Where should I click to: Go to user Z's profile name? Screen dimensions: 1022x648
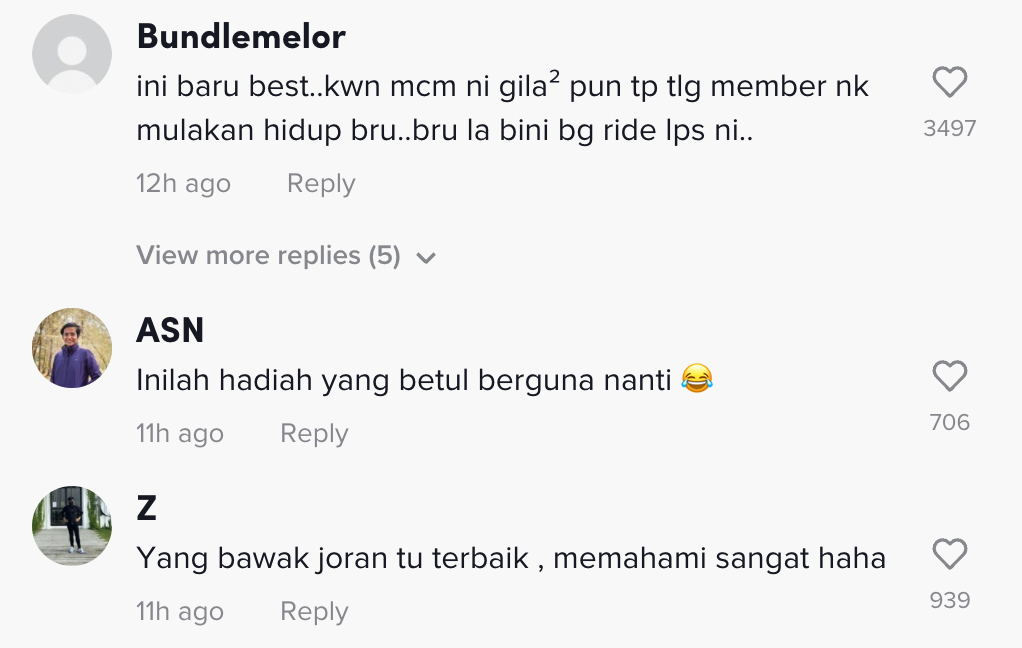147,508
